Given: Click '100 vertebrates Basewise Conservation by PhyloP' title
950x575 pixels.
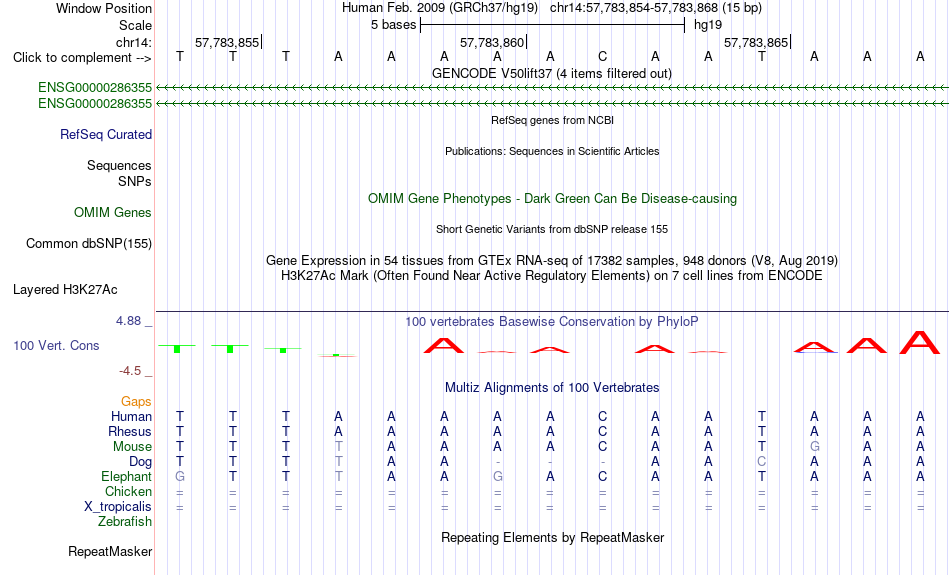Looking at the screenshot, I should coord(552,322).
